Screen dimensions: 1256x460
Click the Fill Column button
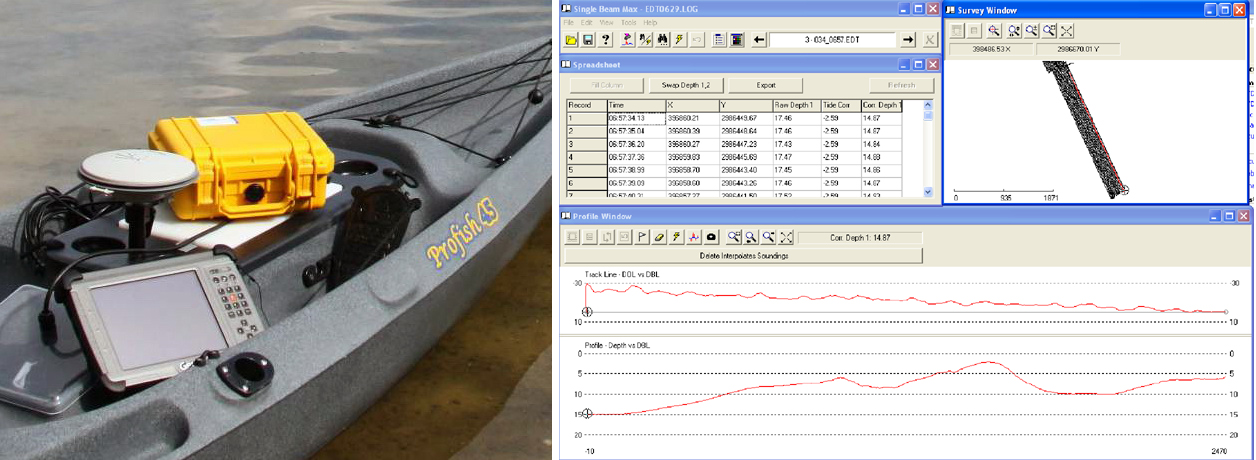click(606, 85)
